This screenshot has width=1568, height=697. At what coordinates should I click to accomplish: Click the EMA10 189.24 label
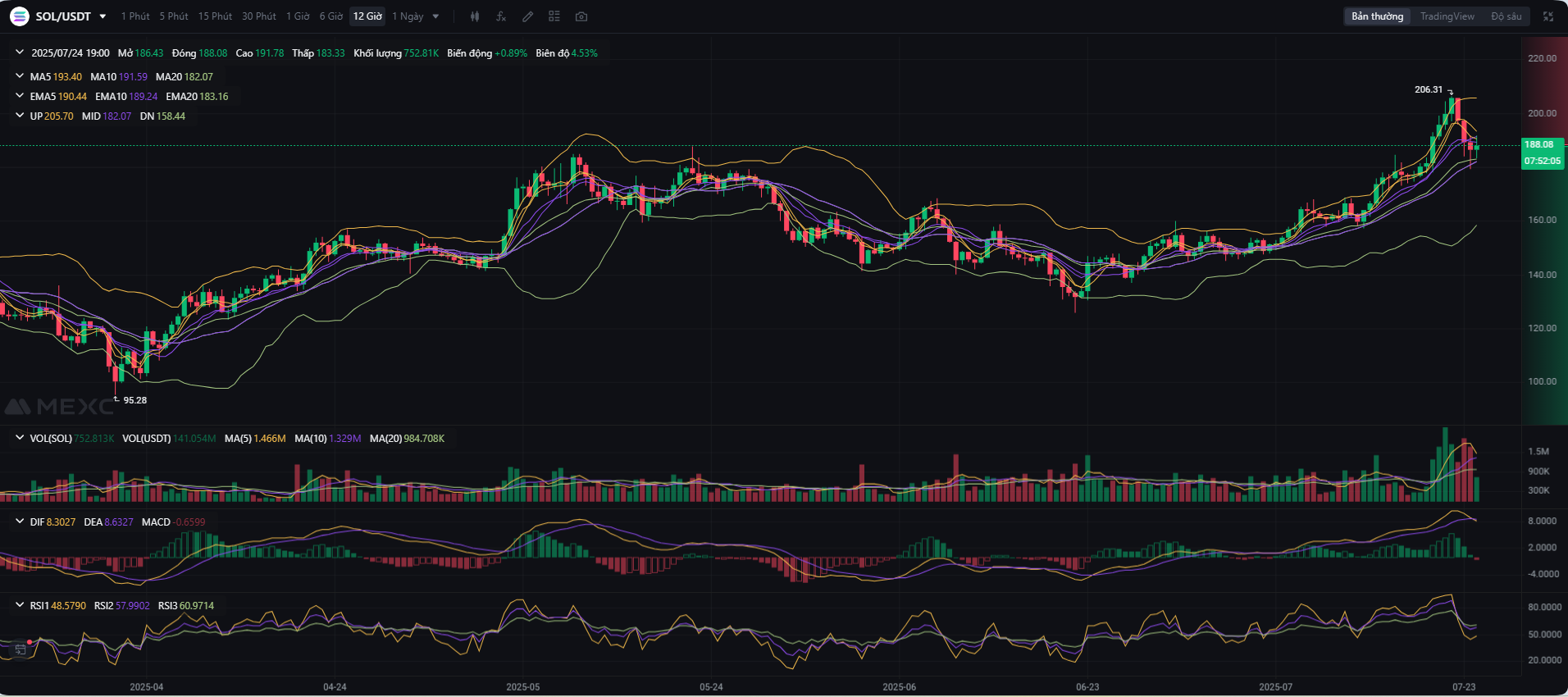tap(126, 97)
